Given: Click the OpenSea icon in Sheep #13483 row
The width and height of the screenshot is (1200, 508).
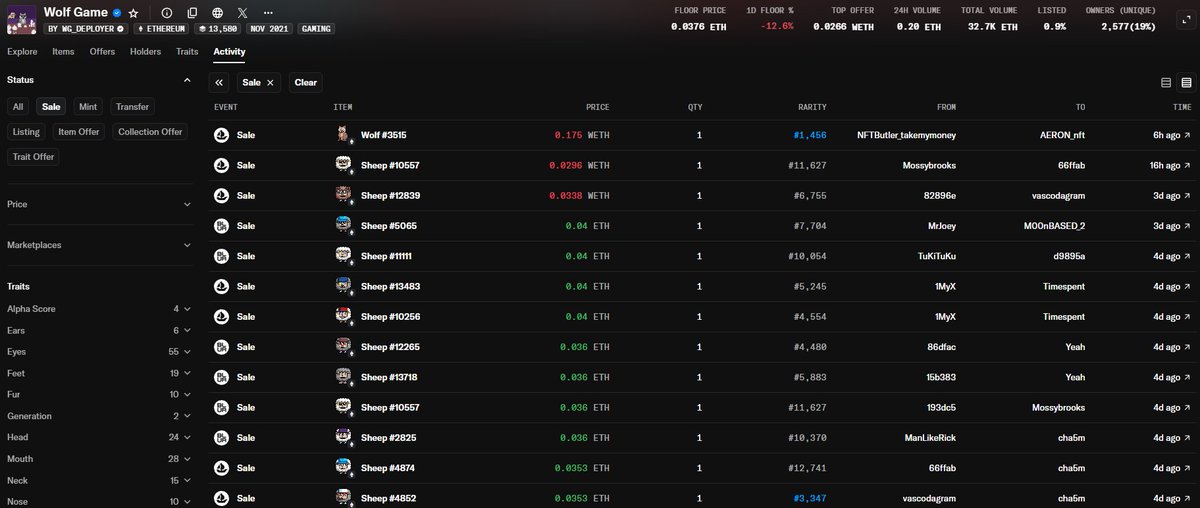Looking at the screenshot, I should click(x=221, y=286).
